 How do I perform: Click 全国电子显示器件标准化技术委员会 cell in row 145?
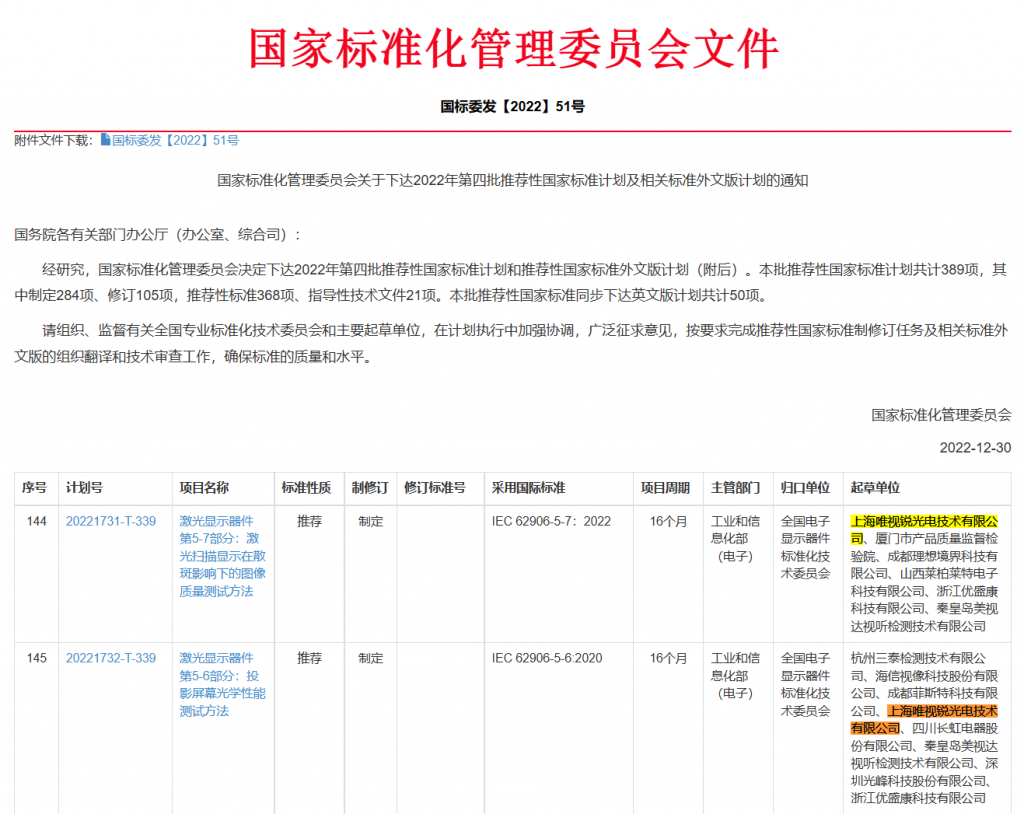(805, 684)
